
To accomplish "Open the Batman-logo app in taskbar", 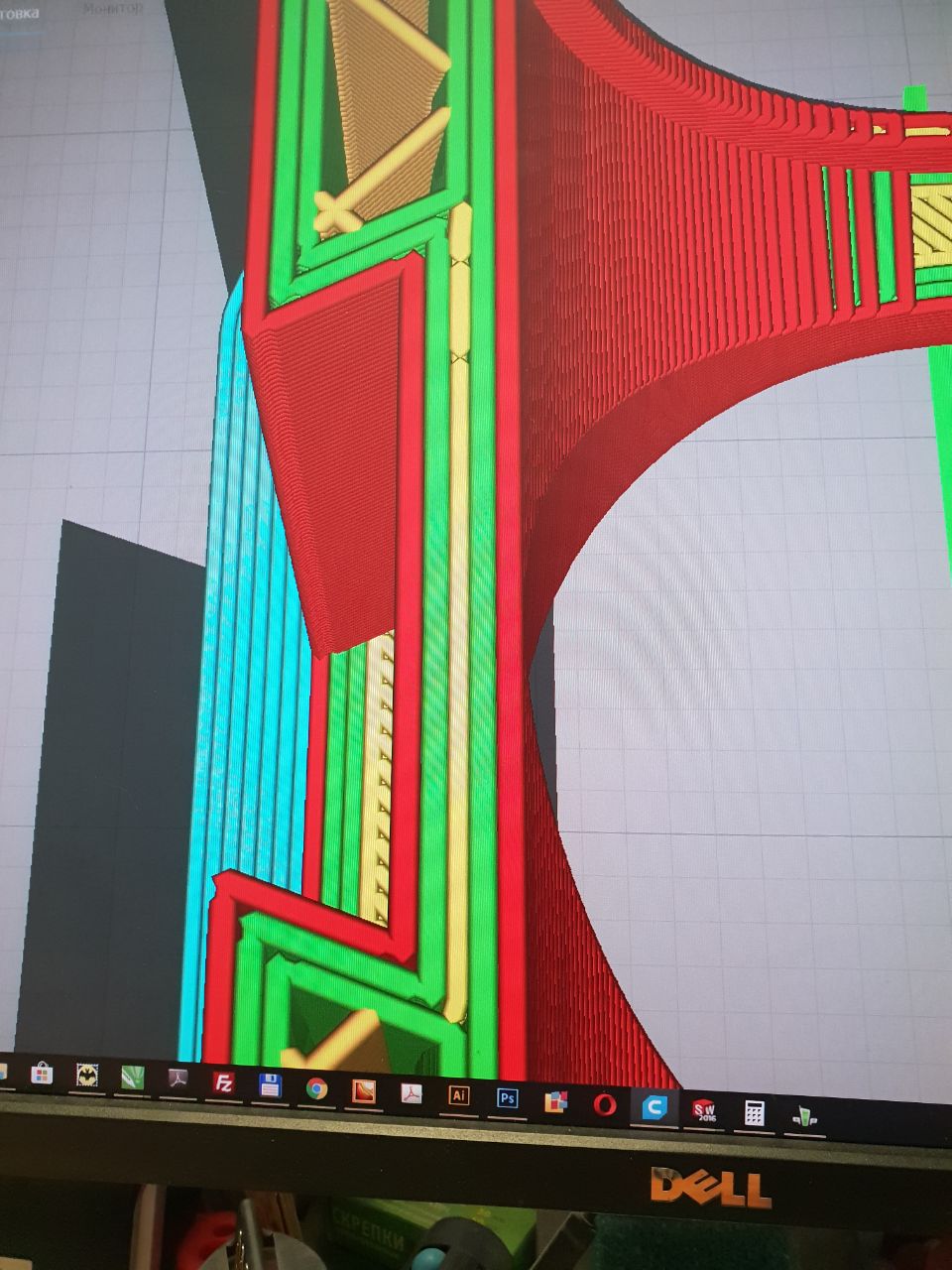I will [x=87, y=1076].
